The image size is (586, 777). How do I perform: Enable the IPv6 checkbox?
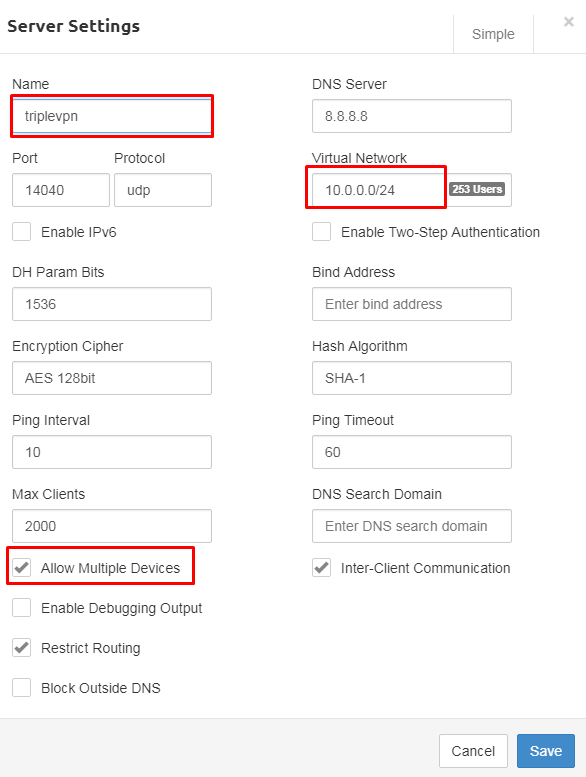pos(22,231)
